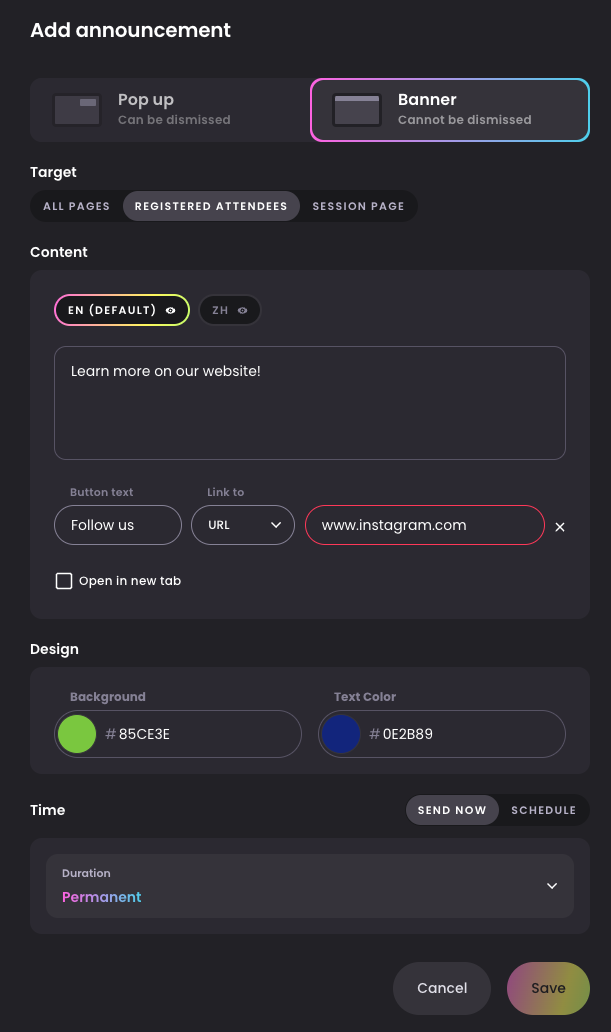
Task: Switch target to Session Page
Action: tap(358, 206)
